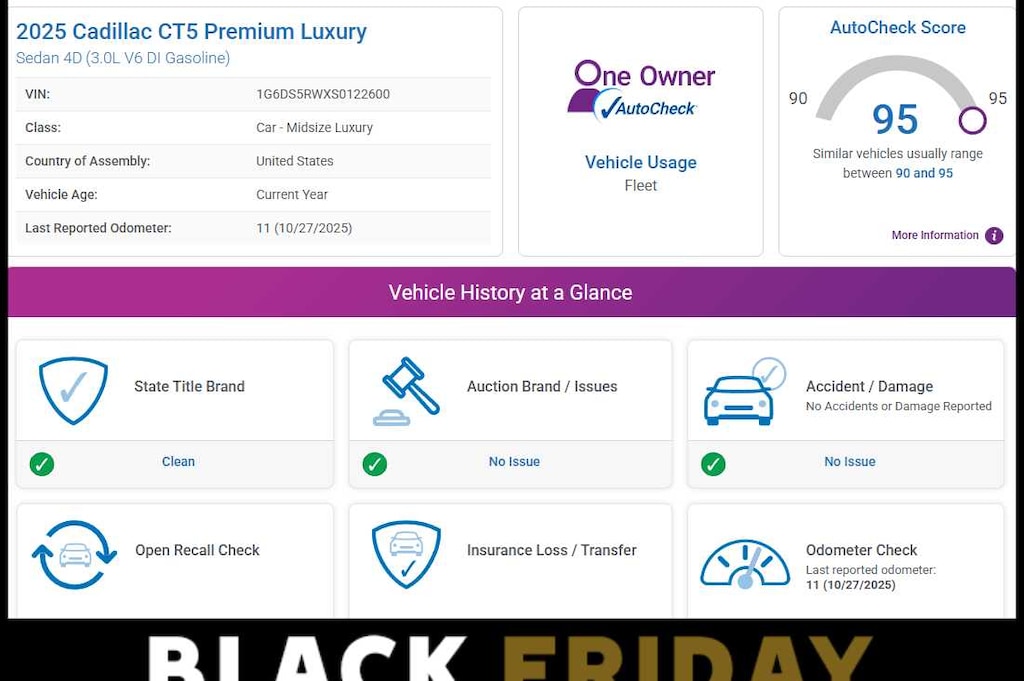Click the Clean title status link
Viewport: 1024px width, 681px height.
[178, 462]
